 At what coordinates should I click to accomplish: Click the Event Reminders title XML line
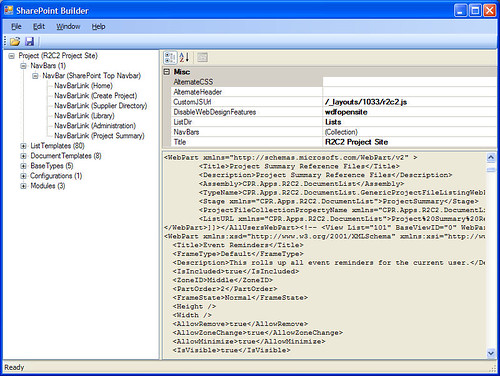coord(238,245)
